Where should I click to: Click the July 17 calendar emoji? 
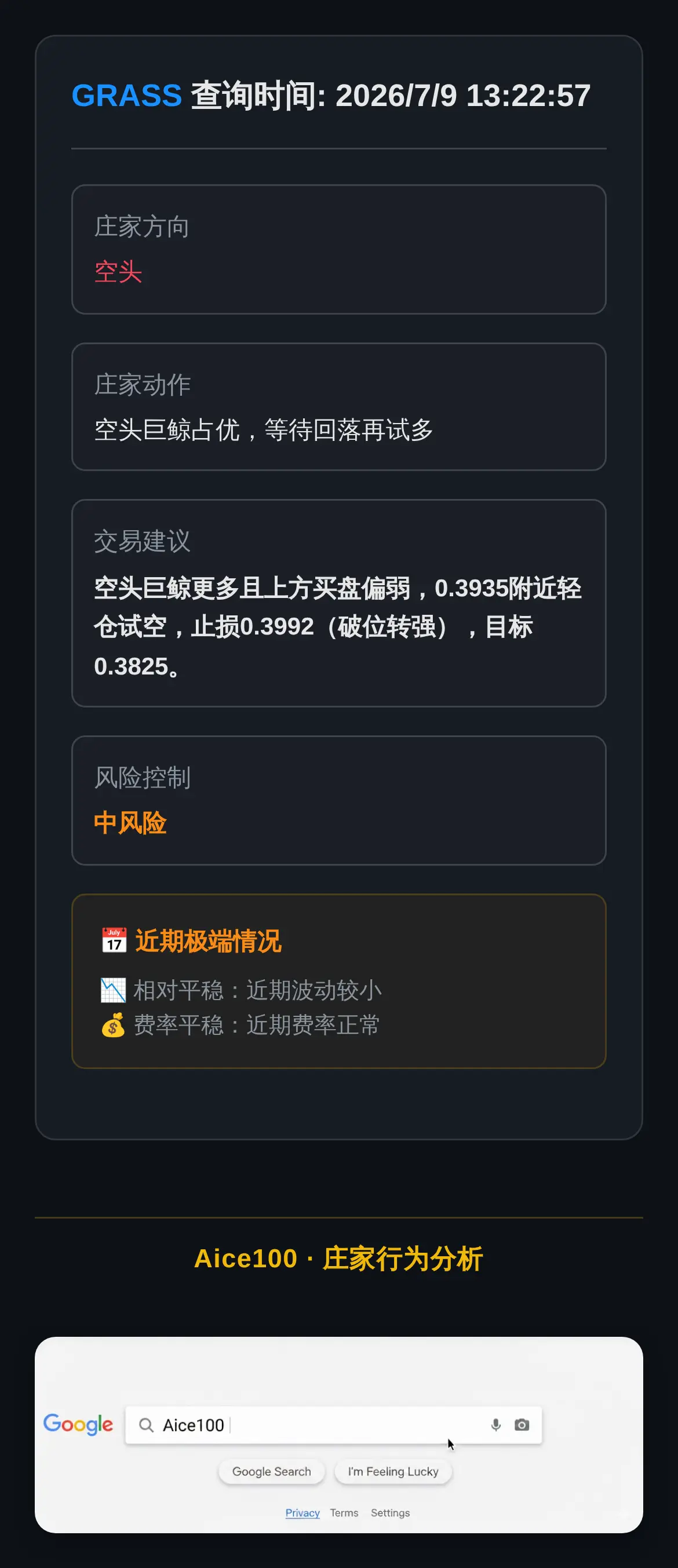(114, 940)
